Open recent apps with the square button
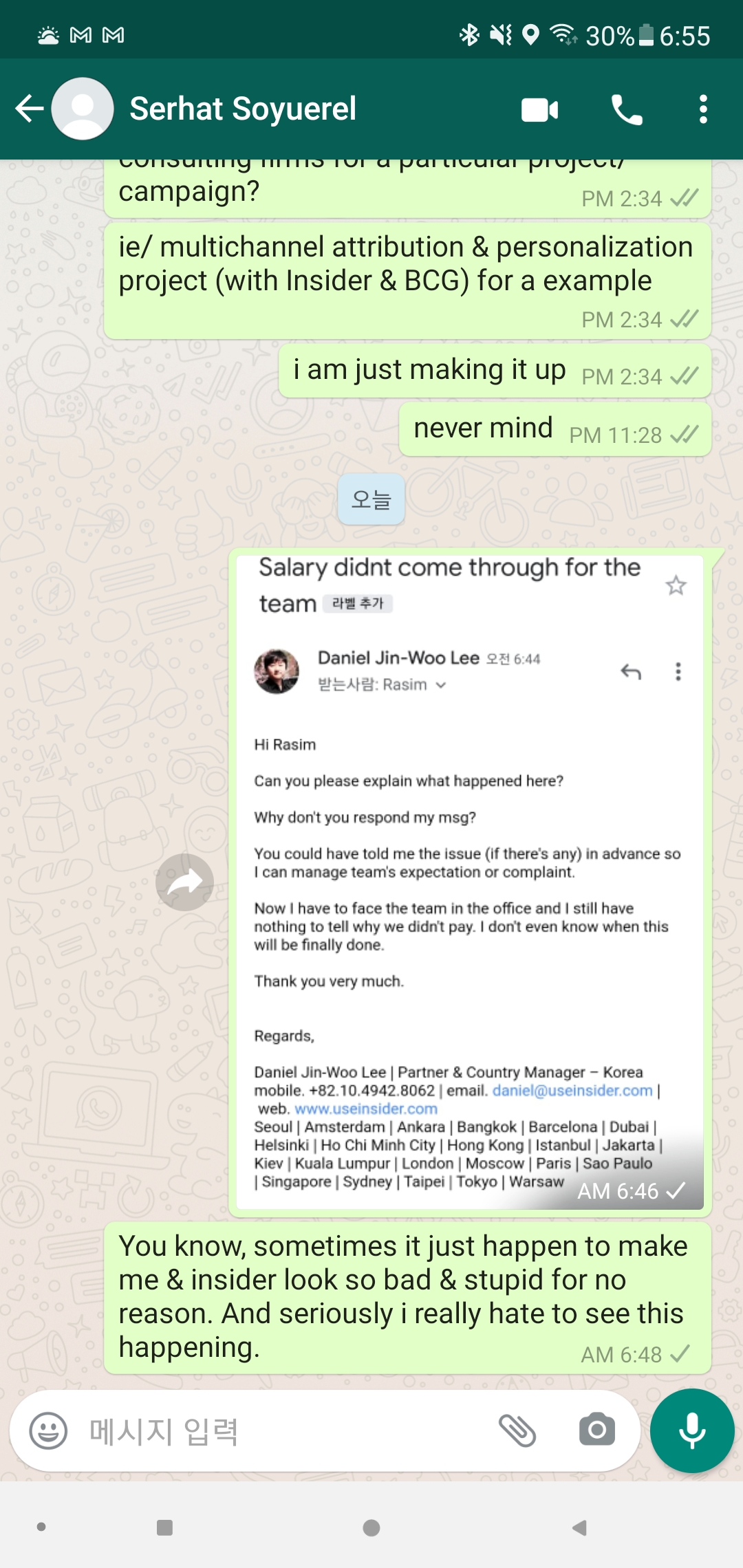The height and width of the screenshot is (1568, 743). click(164, 1527)
